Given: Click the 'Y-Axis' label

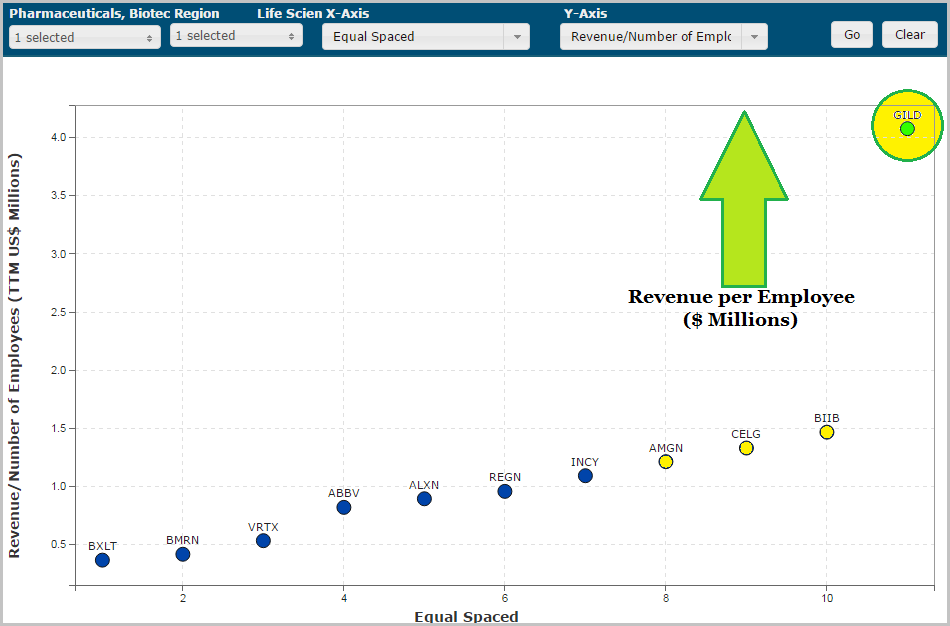Looking at the screenshot, I should click(585, 13).
